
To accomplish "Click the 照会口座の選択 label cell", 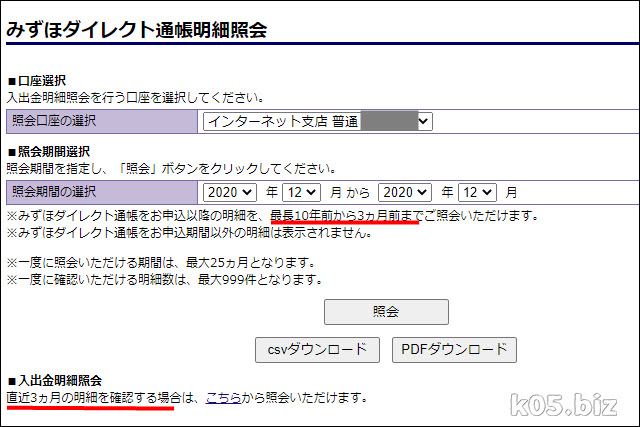I will coord(102,121).
